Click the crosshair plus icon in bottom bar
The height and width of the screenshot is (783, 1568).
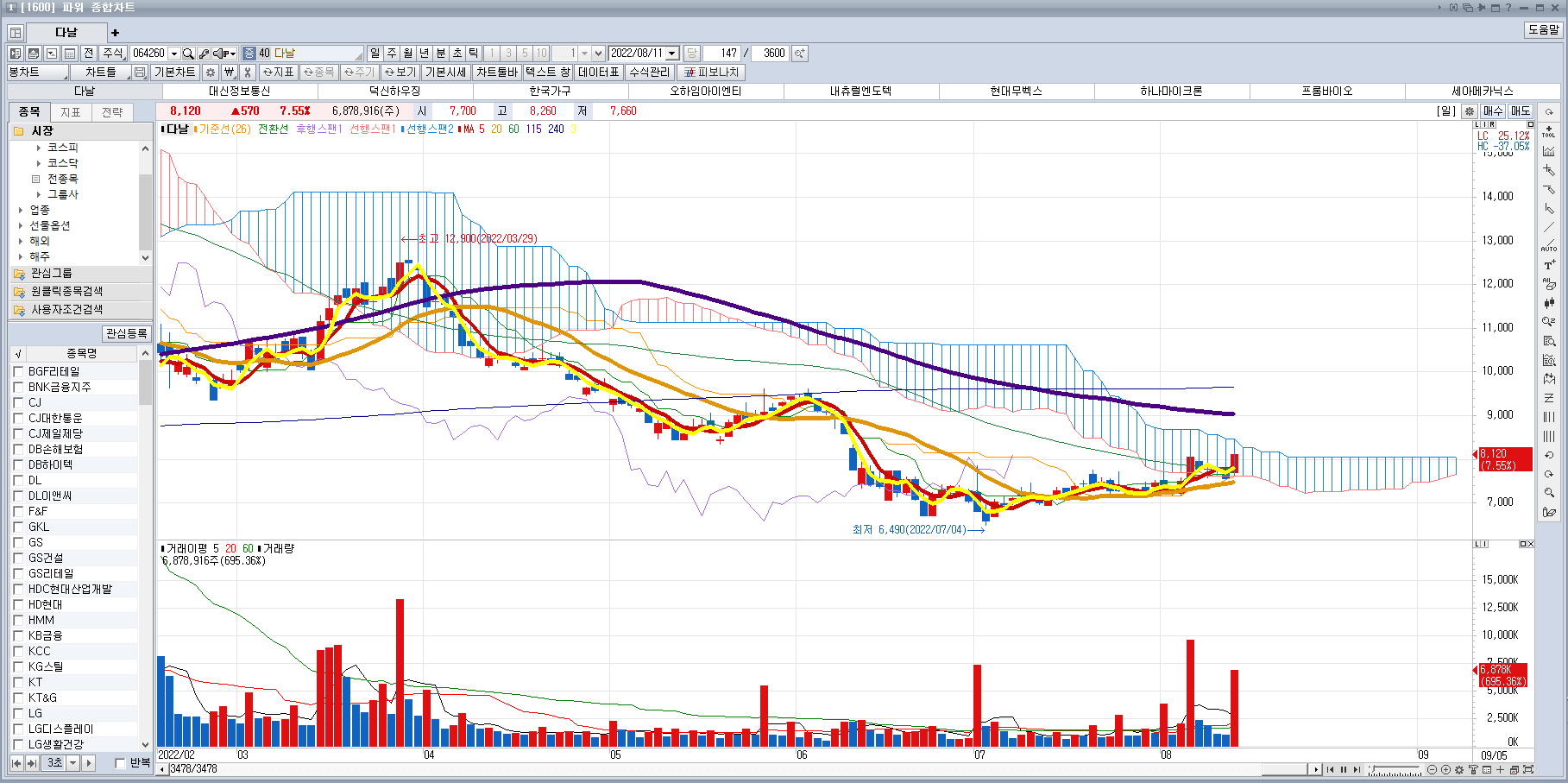click(1501, 769)
